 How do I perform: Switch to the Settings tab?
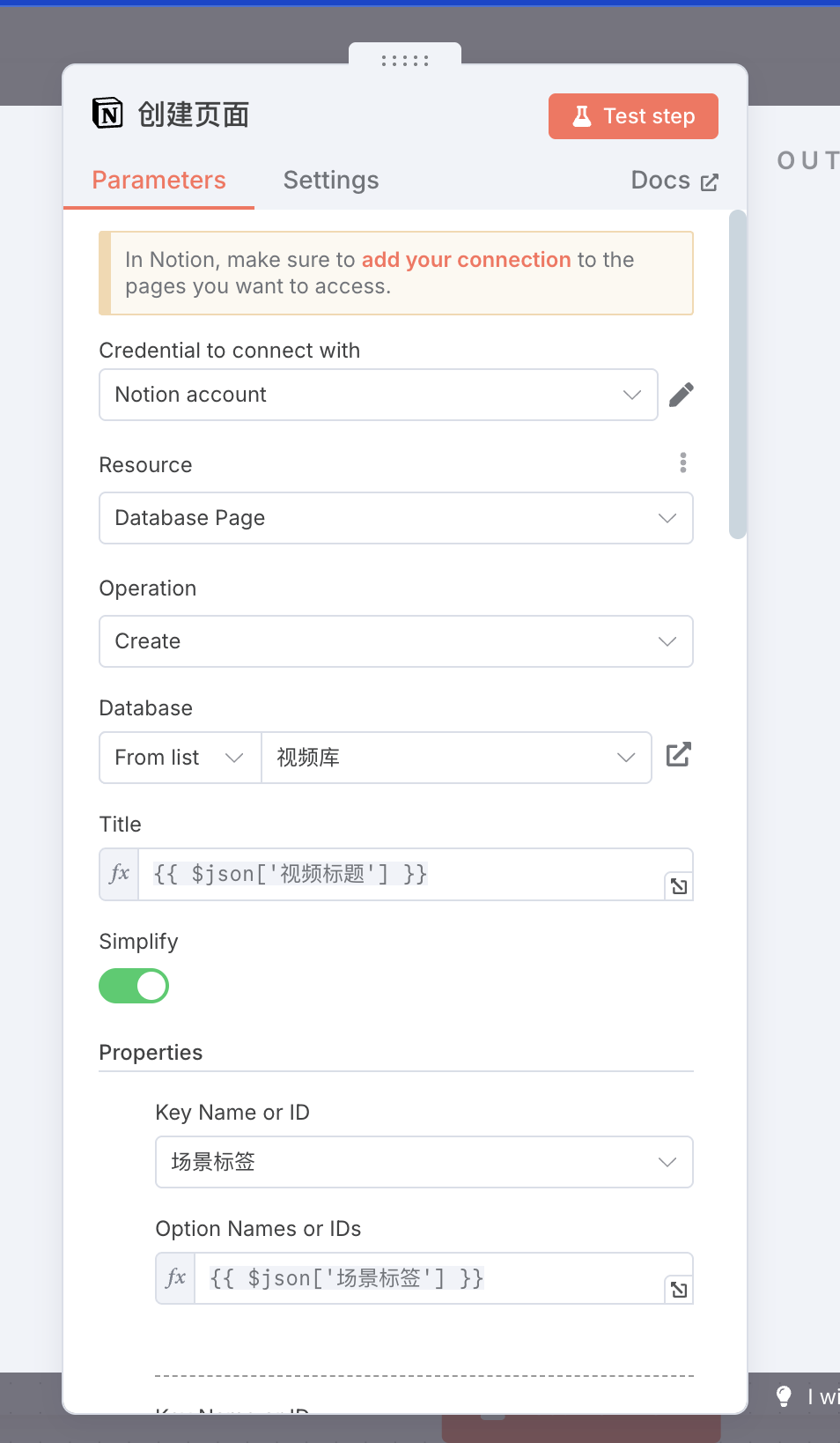point(331,181)
